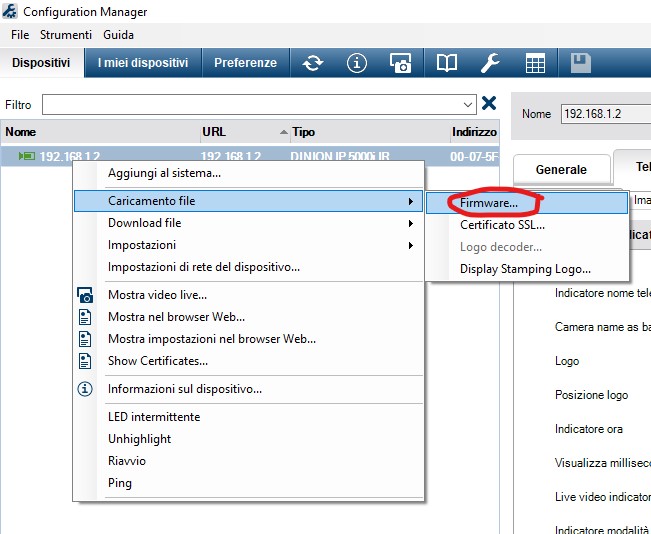This screenshot has width=651, height=534.
Task: Open the Preferenze tab
Action: pyautogui.click(x=245, y=63)
